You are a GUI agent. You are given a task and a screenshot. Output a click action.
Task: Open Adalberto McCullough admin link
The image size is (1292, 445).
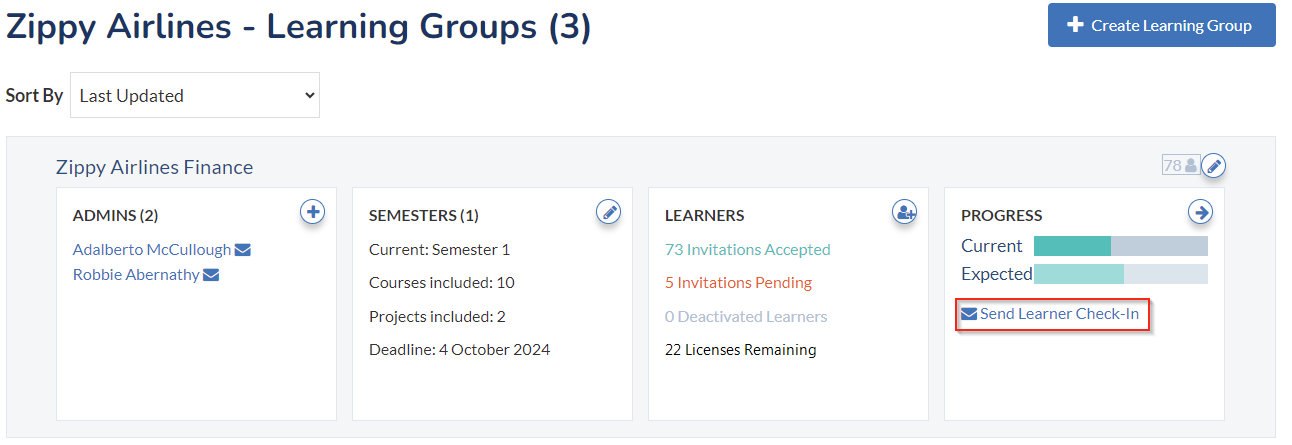coord(152,250)
